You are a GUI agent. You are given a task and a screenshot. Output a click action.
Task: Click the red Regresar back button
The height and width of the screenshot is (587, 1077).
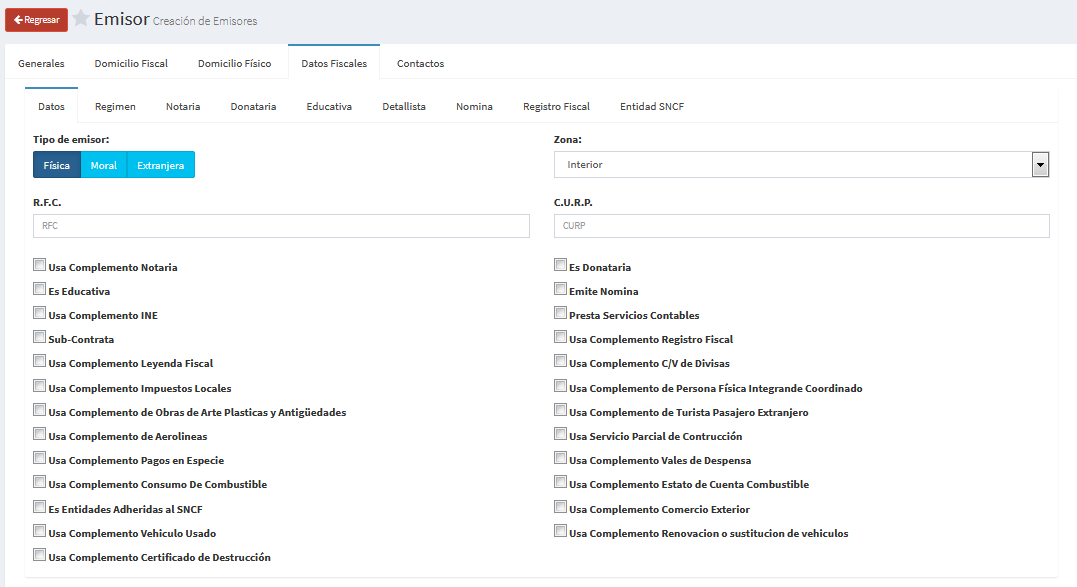pyautogui.click(x=36, y=20)
